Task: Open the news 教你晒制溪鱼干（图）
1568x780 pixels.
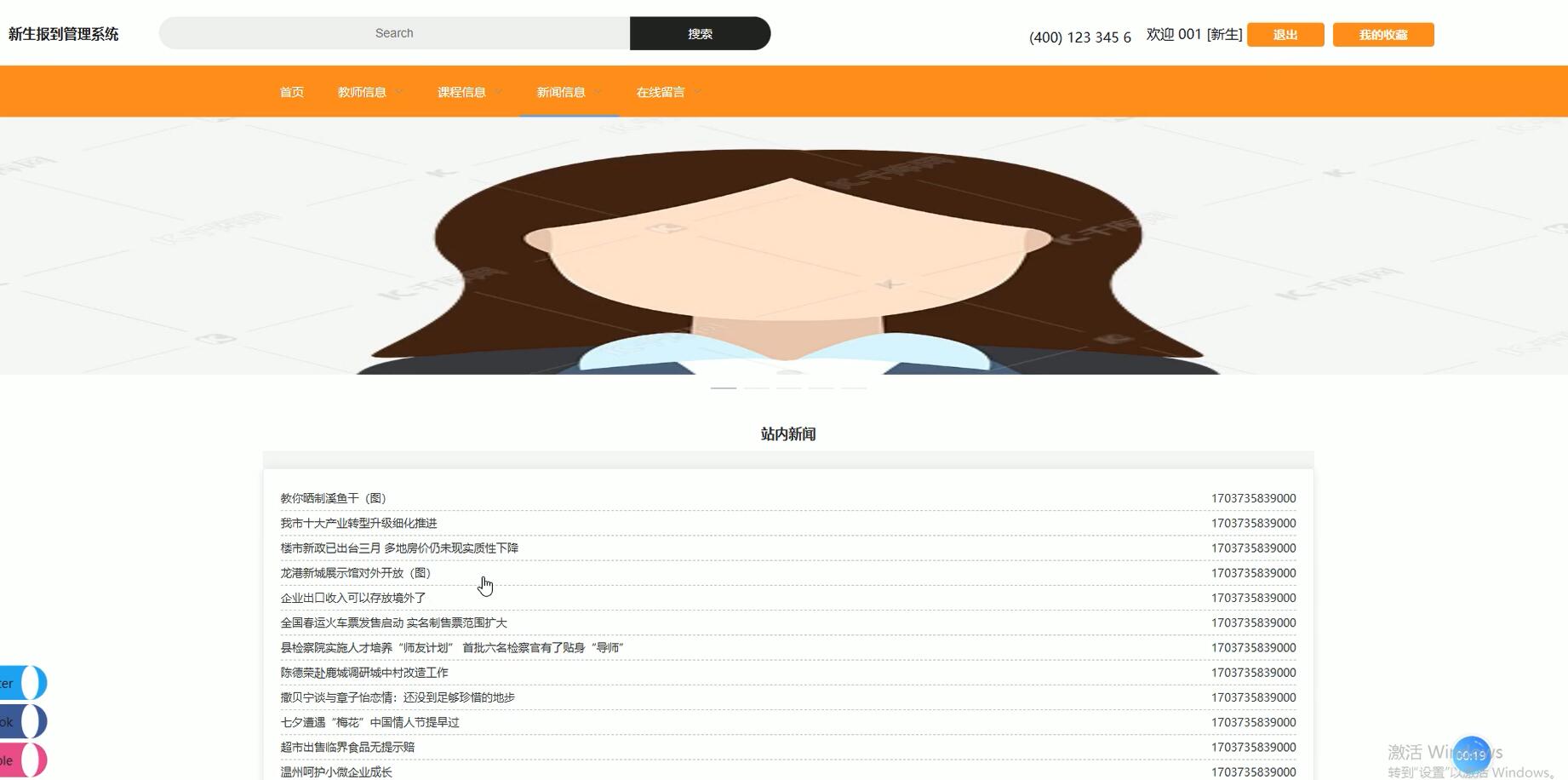Action: (333, 497)
